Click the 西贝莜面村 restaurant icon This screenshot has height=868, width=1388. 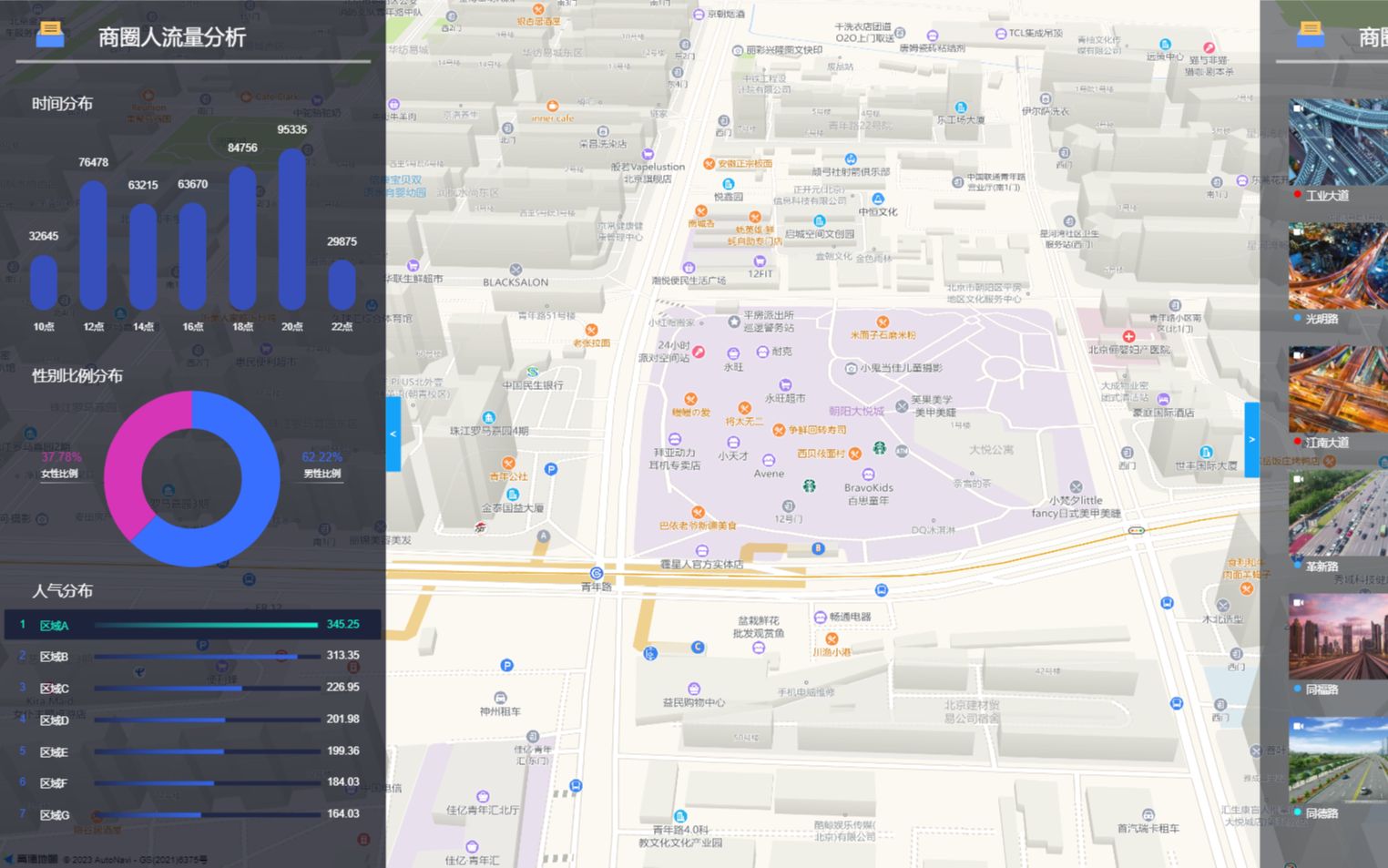(855, 454)
